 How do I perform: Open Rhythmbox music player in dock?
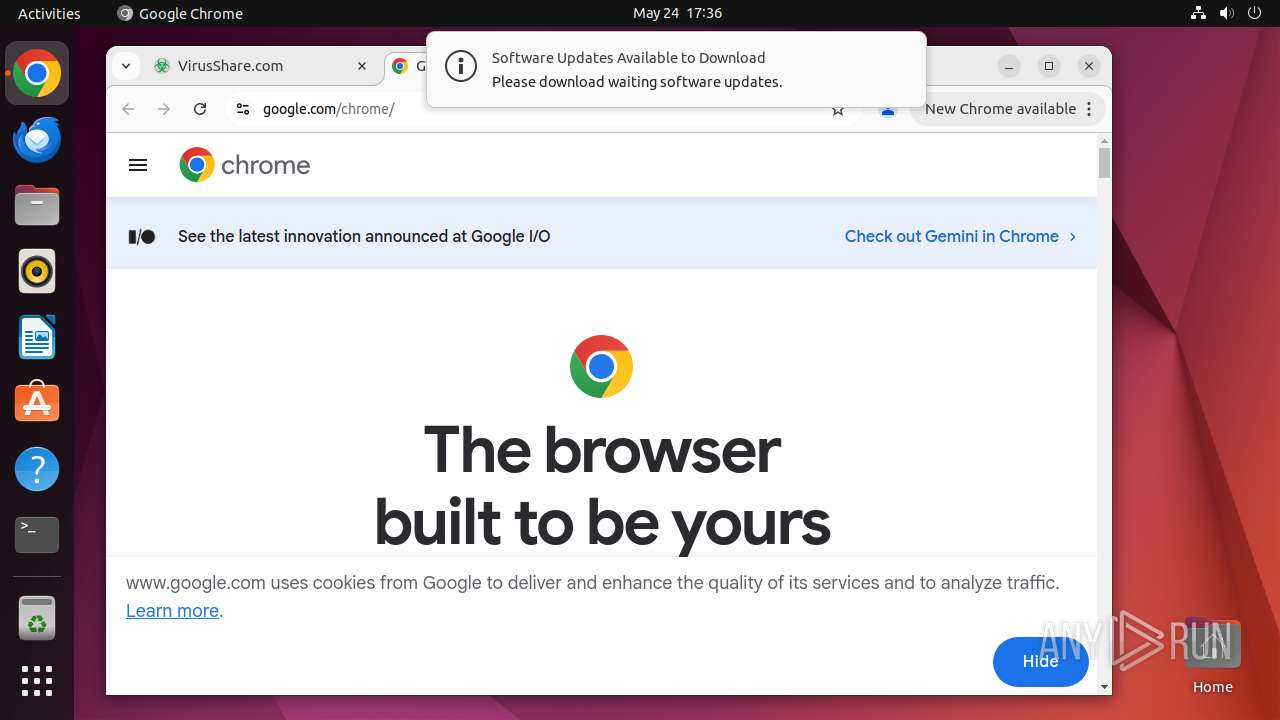pyautogui.click(x=37, y=272)
